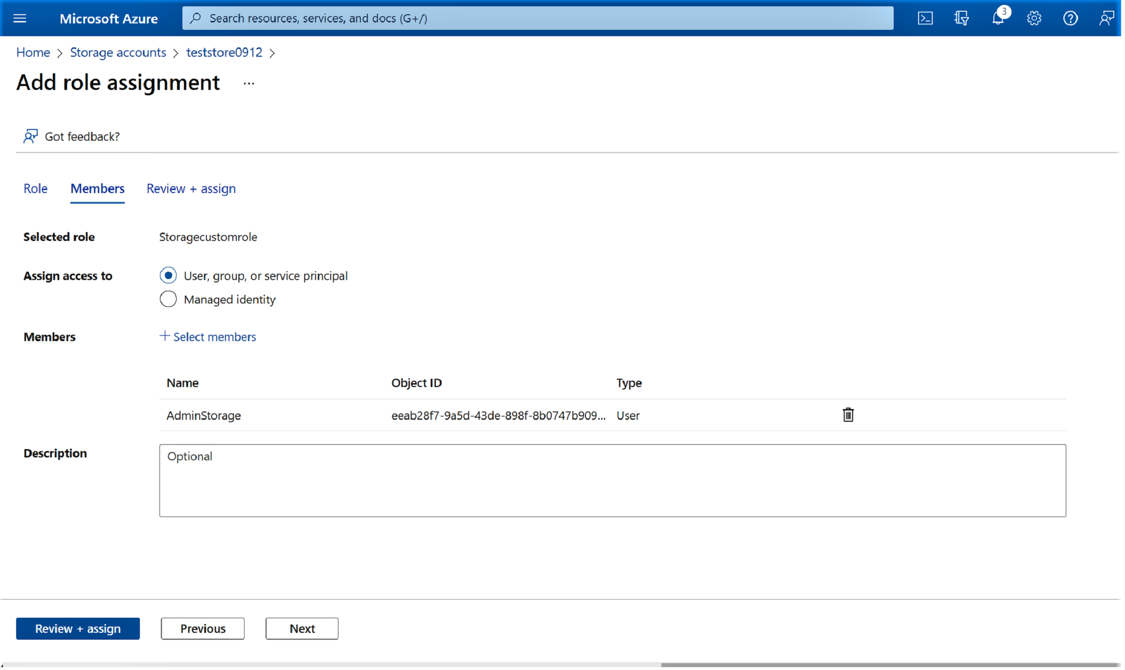
Task: Click Select members link
Action: 208,337
